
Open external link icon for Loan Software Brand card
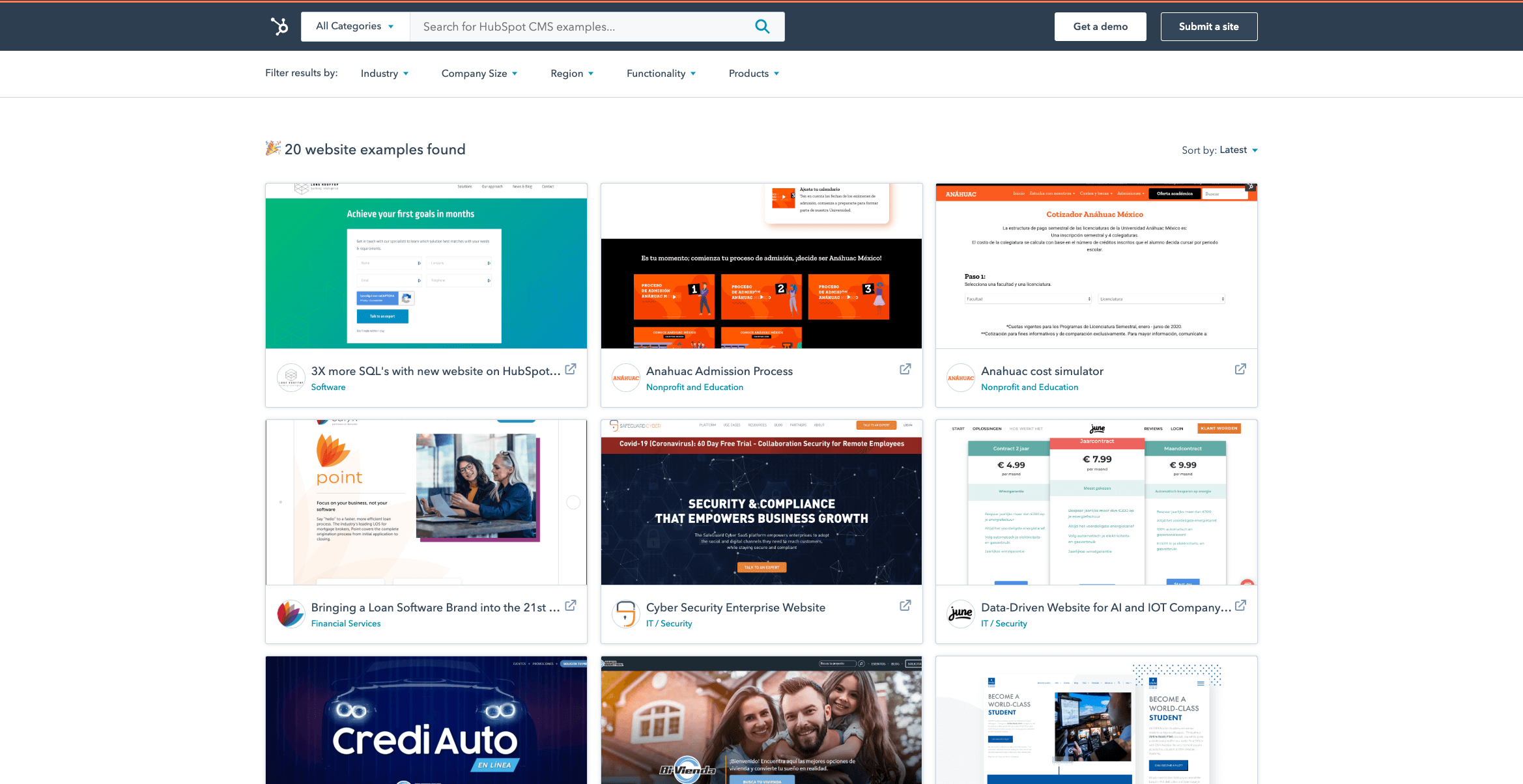coord(571,606)
